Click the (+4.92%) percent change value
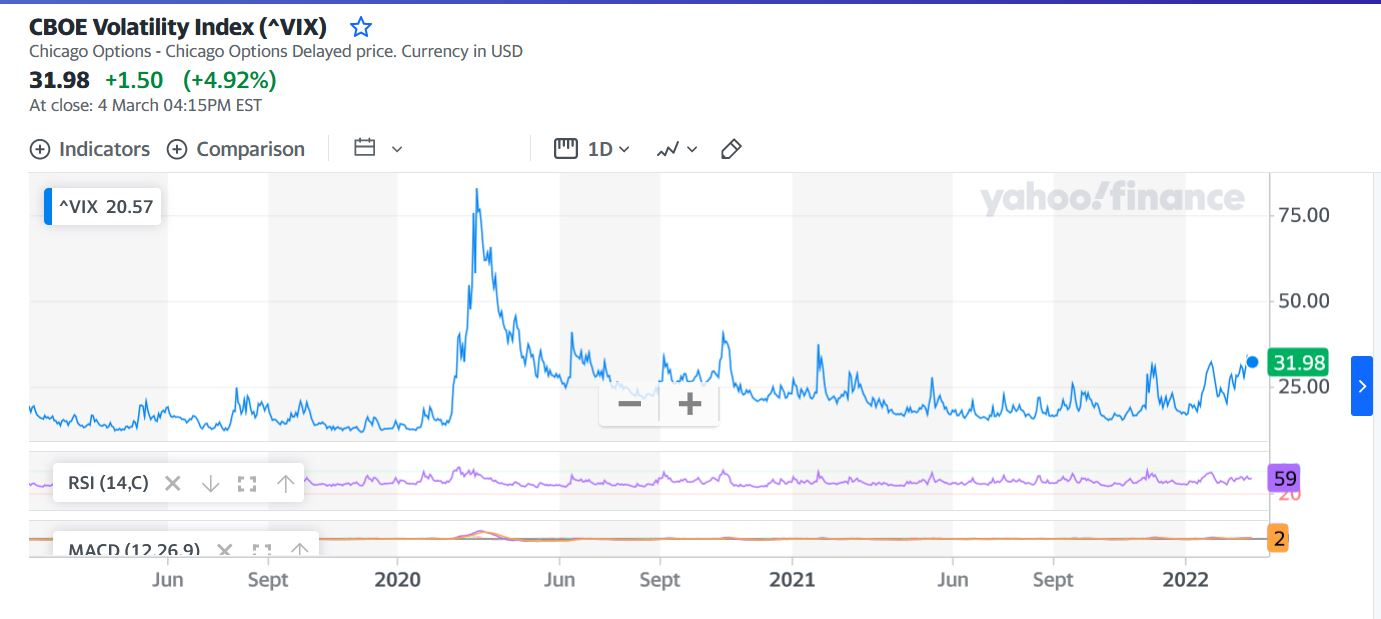The image size is (1381, 619). click(230, 80)
